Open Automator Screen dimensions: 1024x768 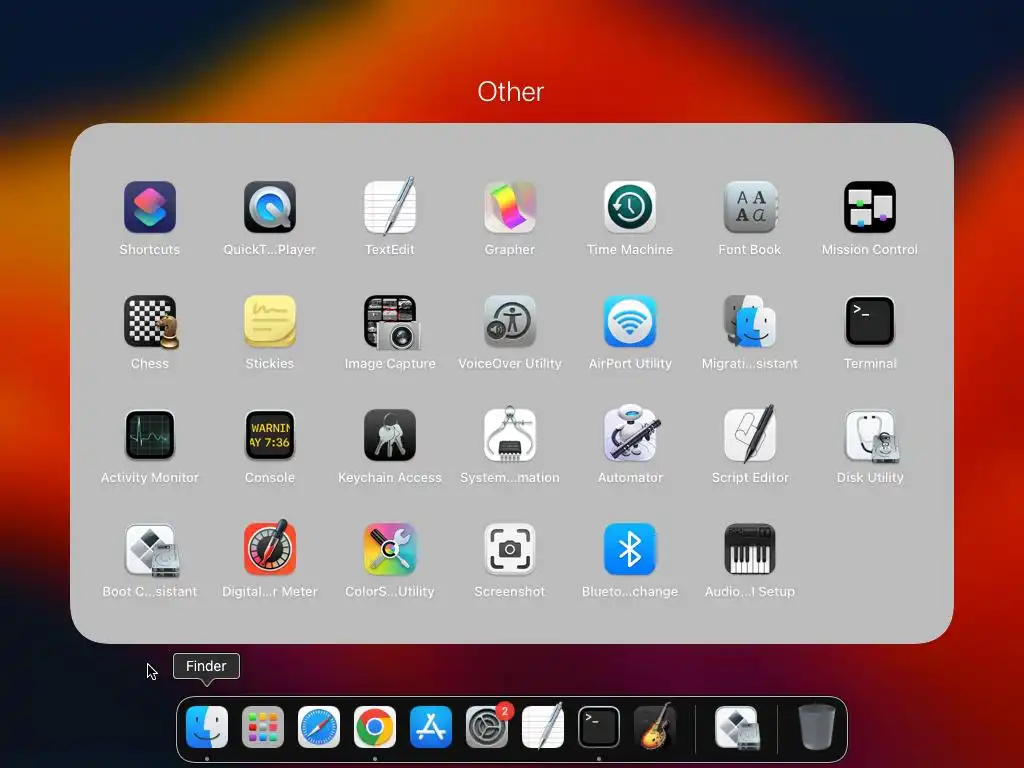(631, 435)
